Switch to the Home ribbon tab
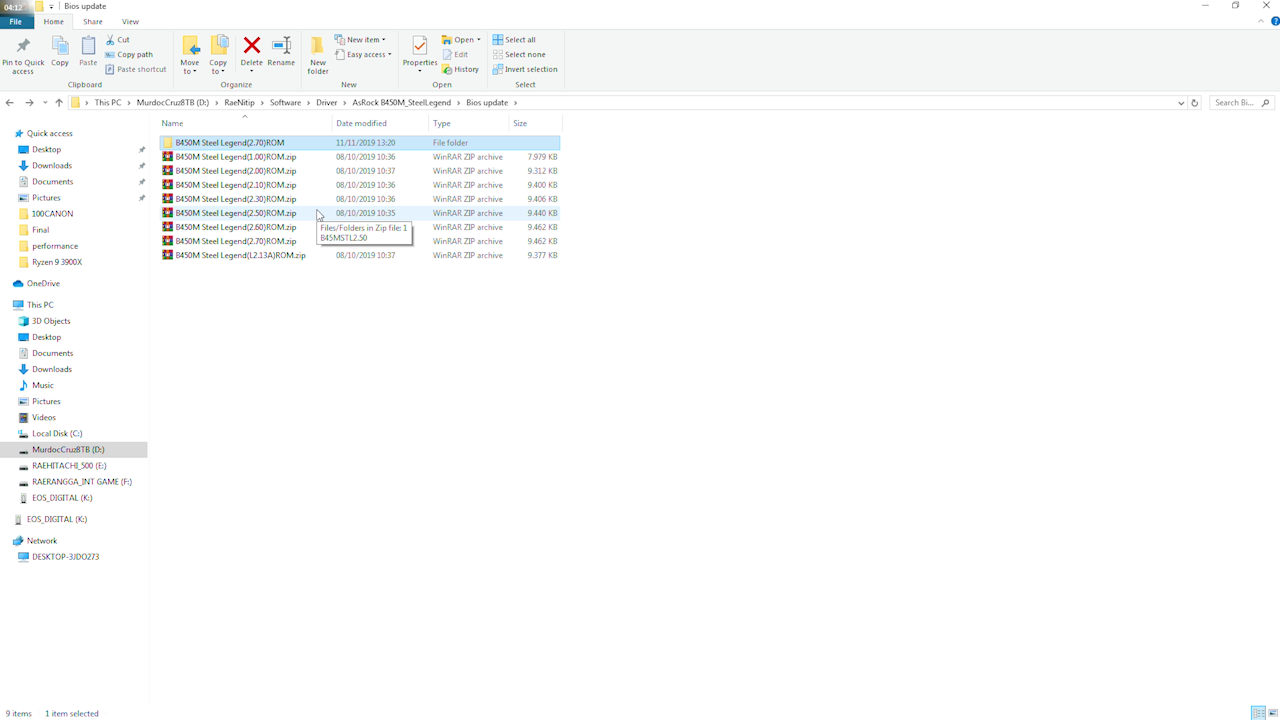Viewport: 1280px width, 720px height. (54, 21)
